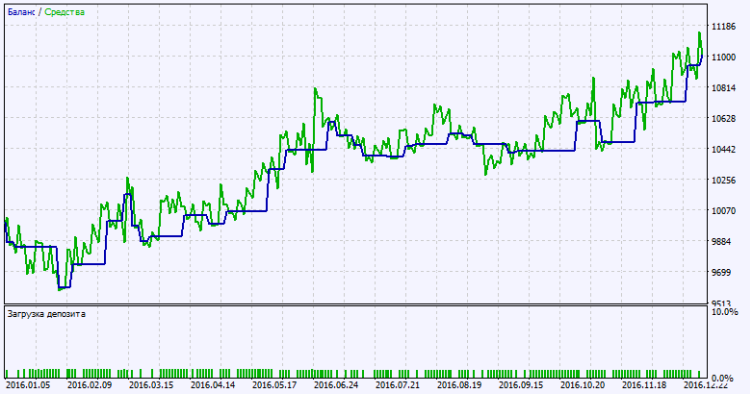750x394 pixels.
Task: Click the 2016.09.15 date label
Action: [521, 385]
